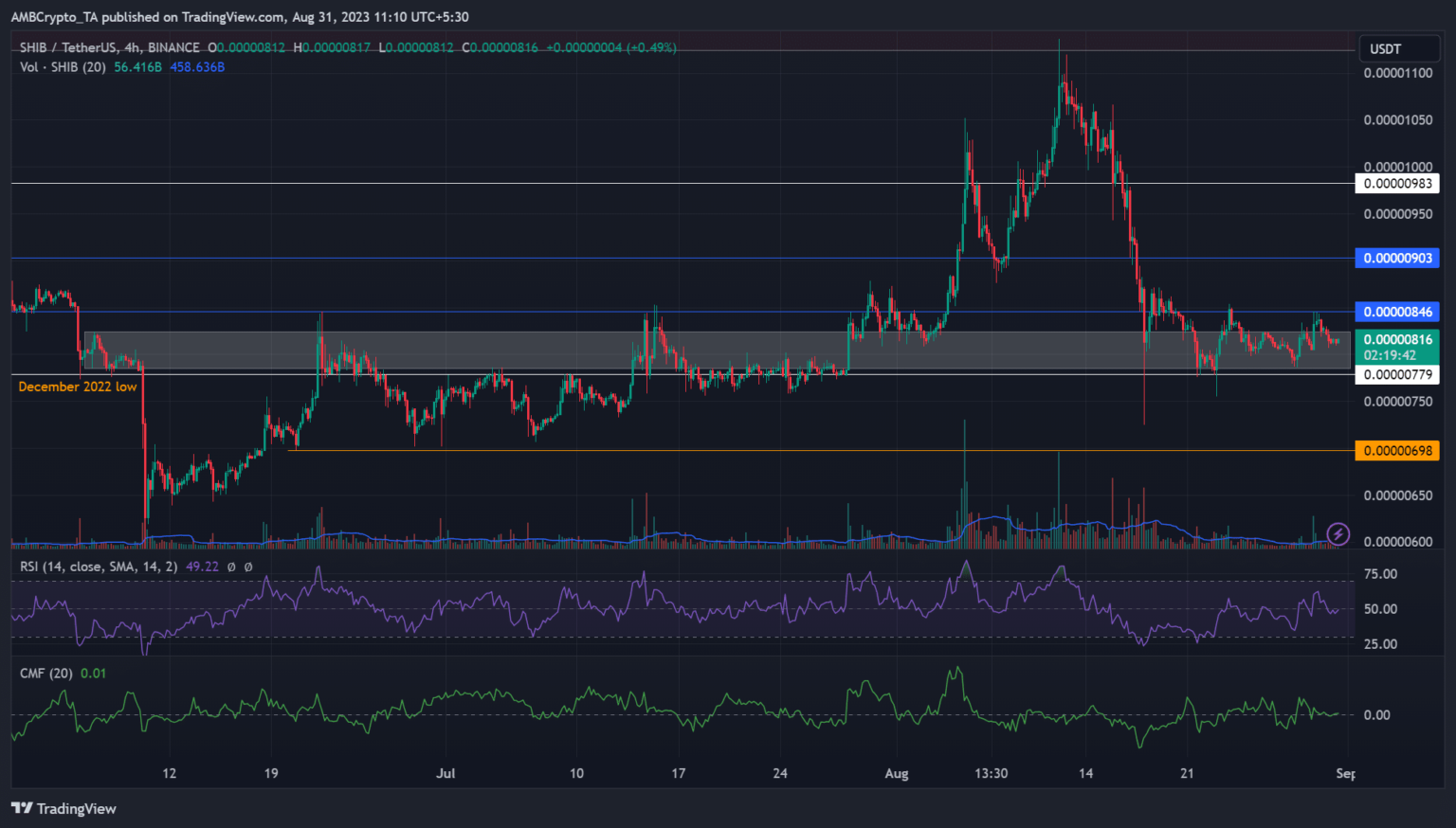Click the RSI value 49.22 in legend
Viewport: 1456px width, 828px height.
pos(202,567)
